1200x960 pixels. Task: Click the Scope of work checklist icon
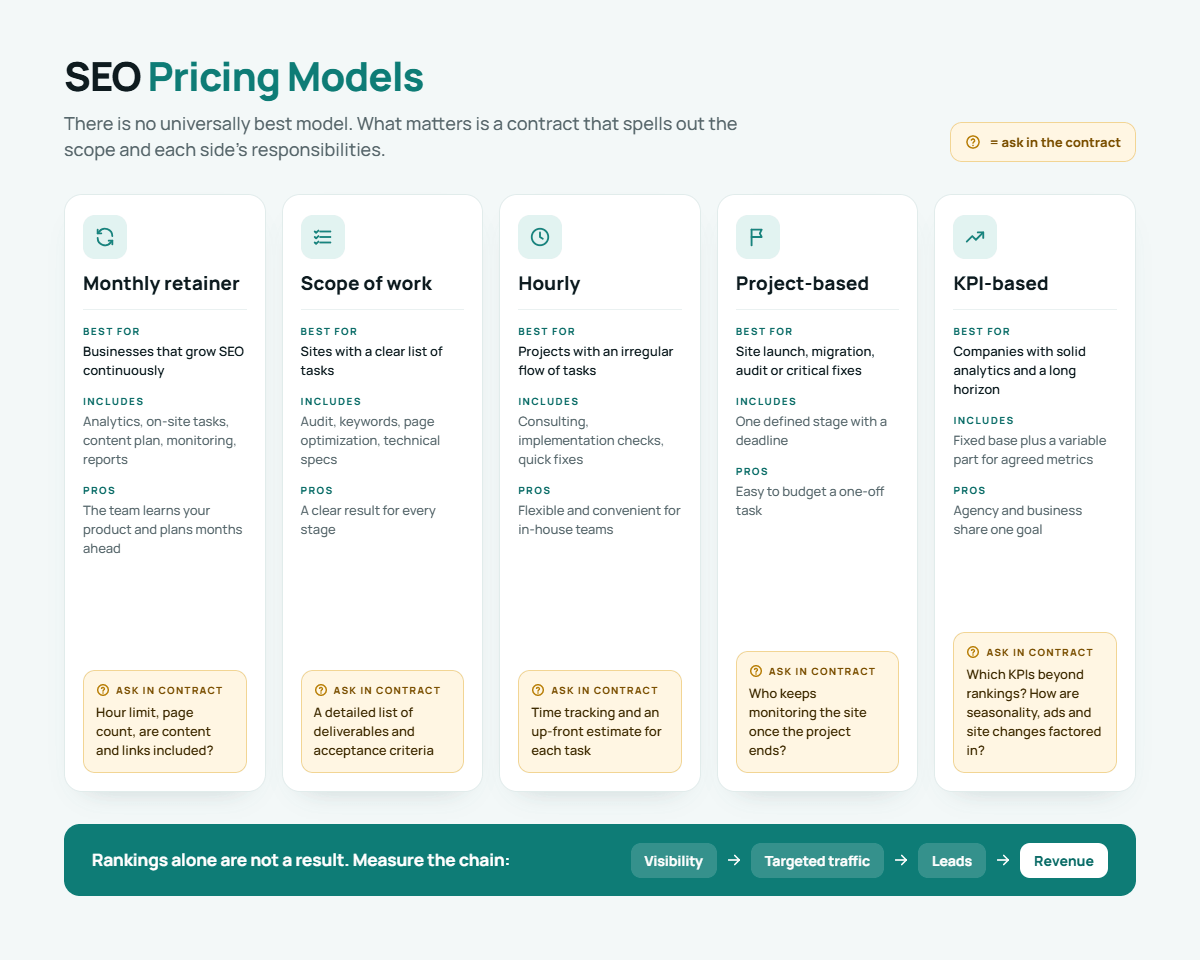[x=322, y=237]
